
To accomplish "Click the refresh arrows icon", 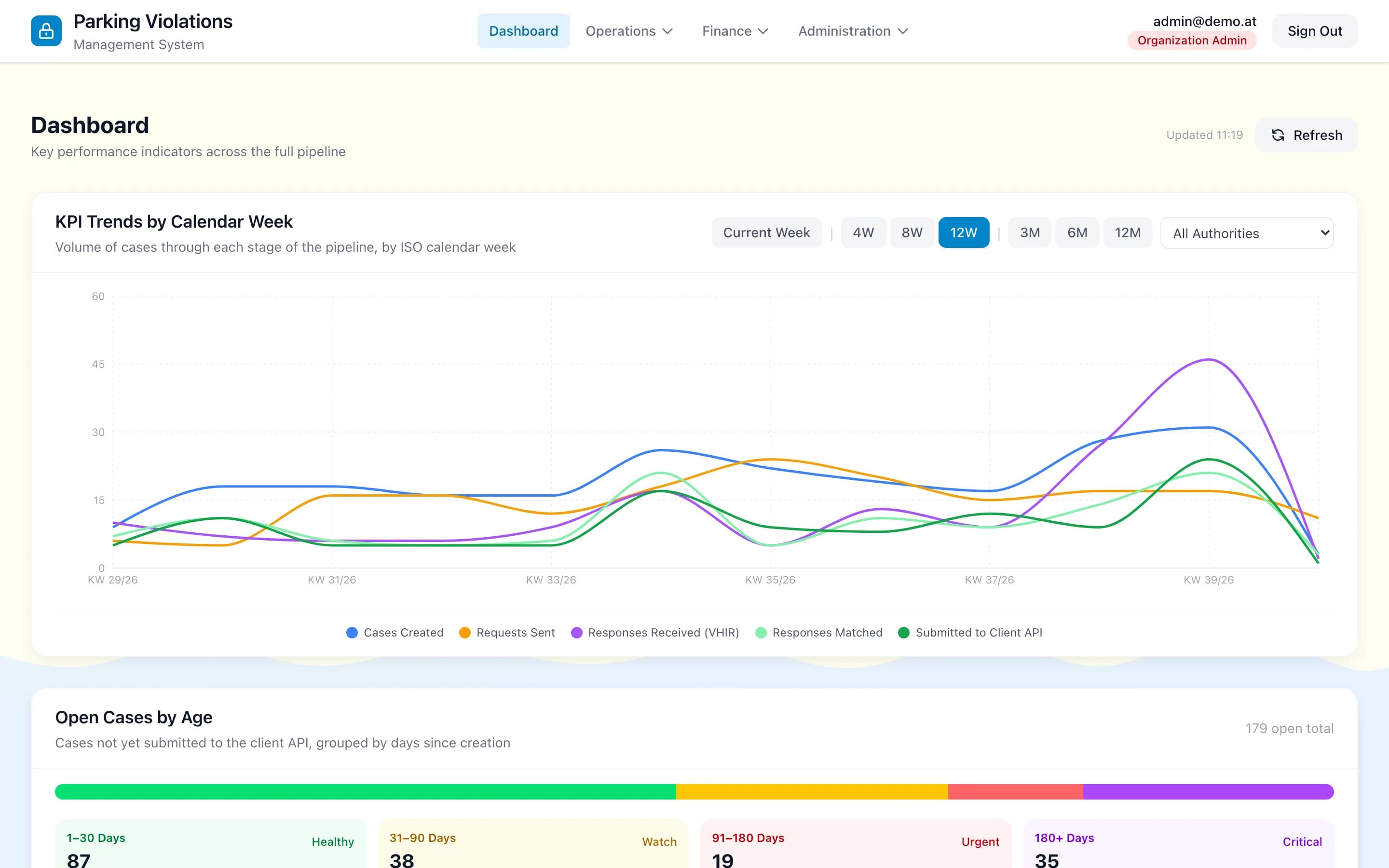I will click(x=1278, y=135).
